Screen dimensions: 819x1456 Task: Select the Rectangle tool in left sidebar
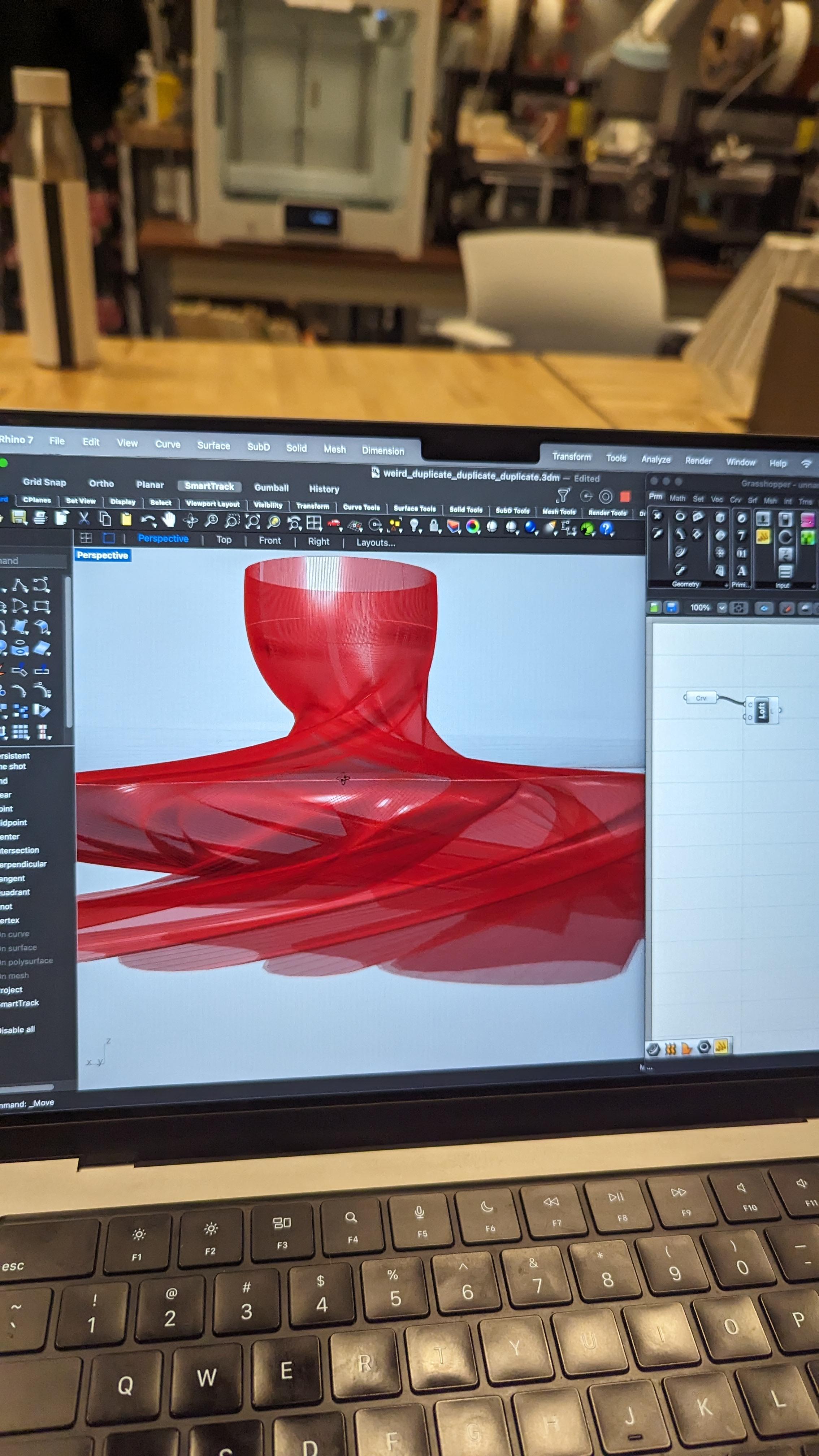[x=42, y=607]
